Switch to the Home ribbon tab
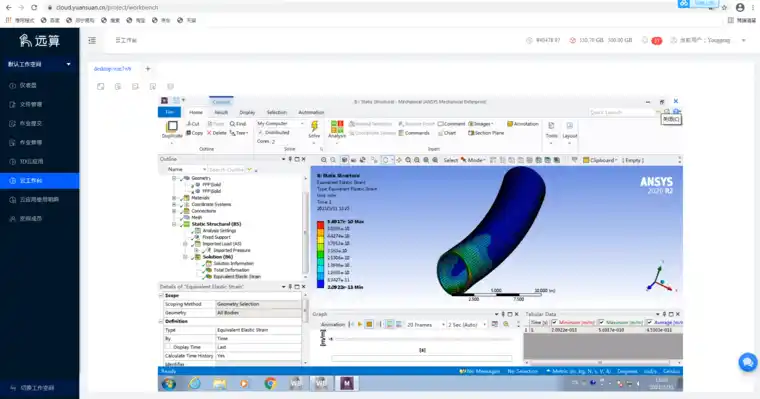Image resolution: width=760 pixels, height=399 pixels. click(196, 112)
